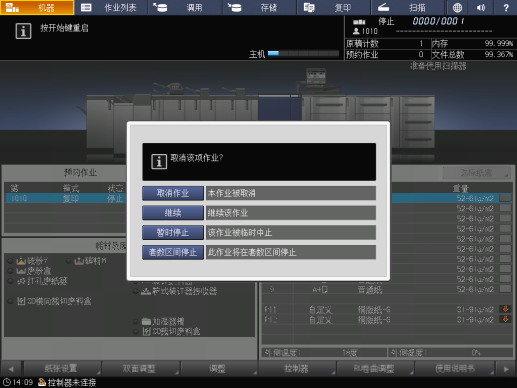Open the 双面调整 both-sides adjustment menu
517x388 pixels.
140,369
